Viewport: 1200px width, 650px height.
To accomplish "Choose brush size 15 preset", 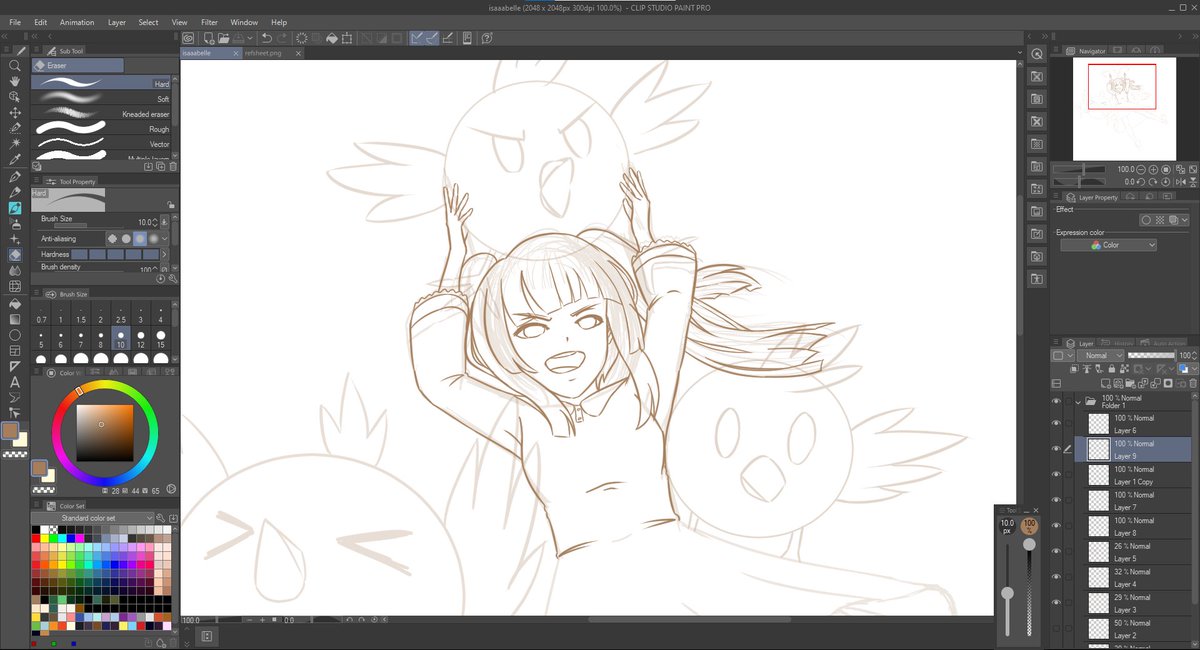I will click(161, 339).
